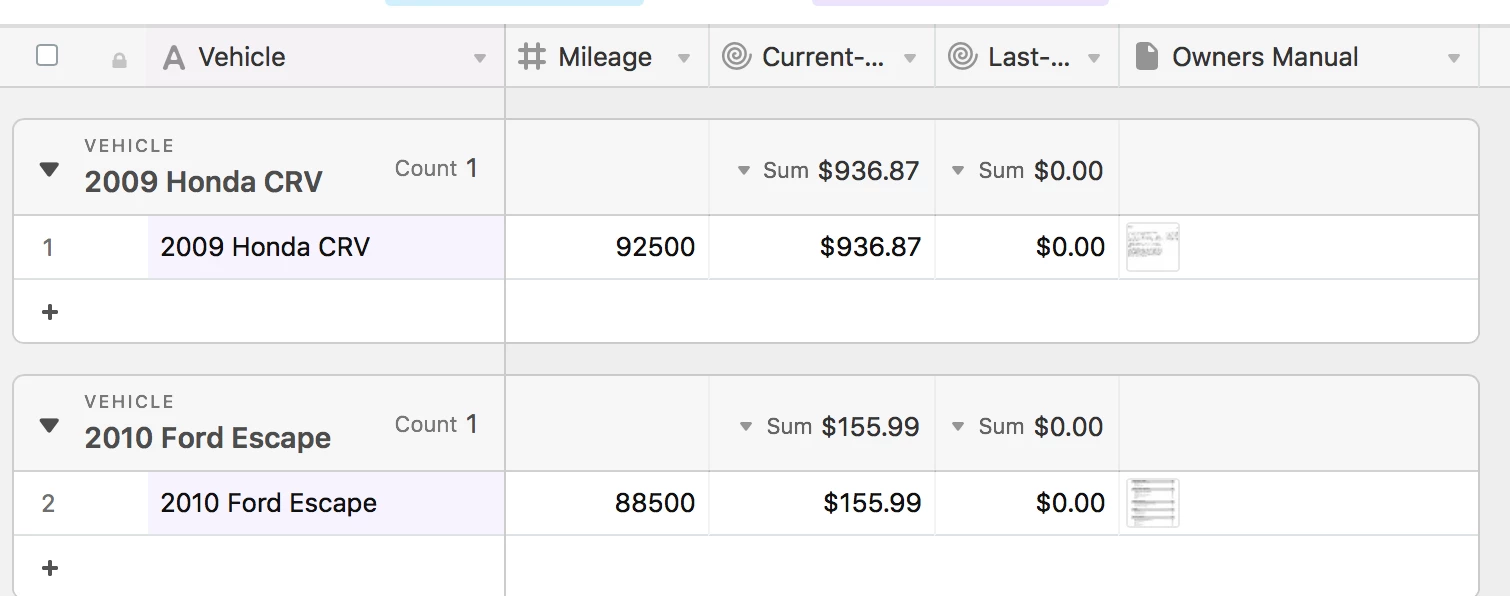The image size is (1510, 596).
Task: Open the Sum $155.99 summary dropdown
Action: pyautogui.click(x=829, y=427)
